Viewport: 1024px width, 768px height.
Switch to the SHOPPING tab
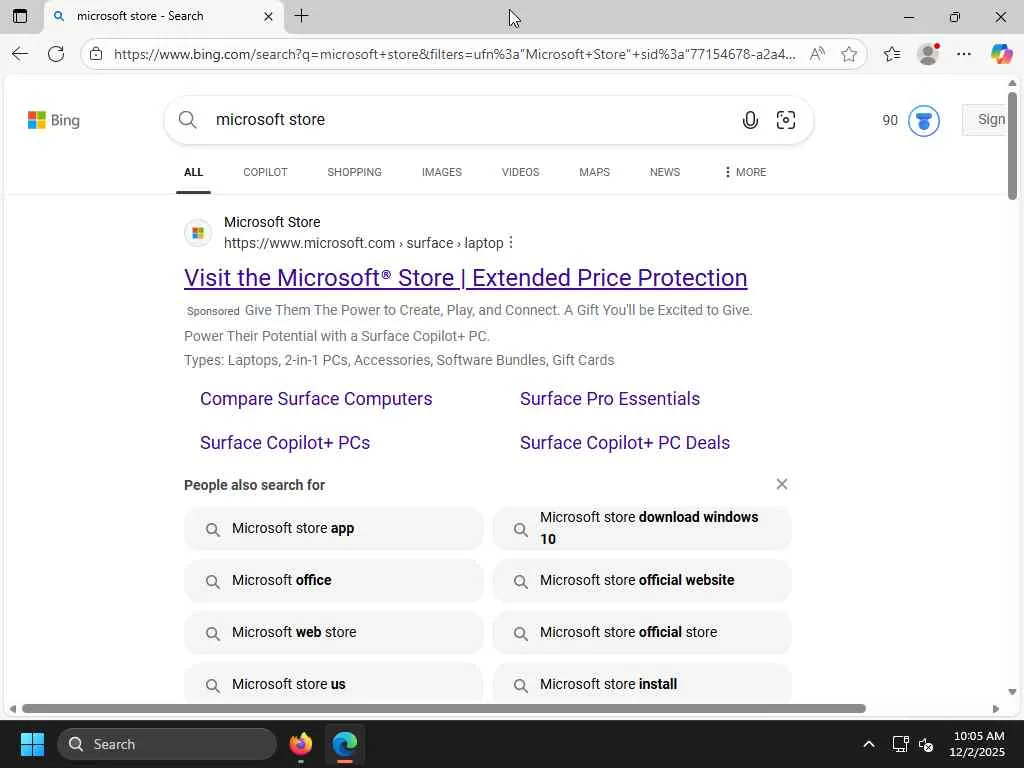pyautogui.click(x=355, y=172)
